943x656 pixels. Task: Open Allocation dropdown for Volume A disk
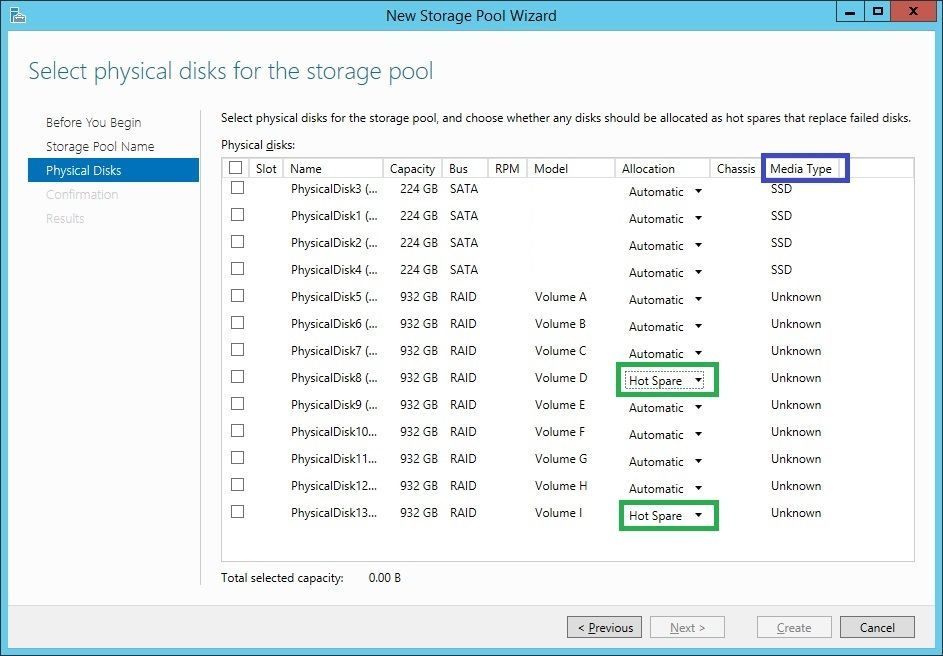pos(665,300)
